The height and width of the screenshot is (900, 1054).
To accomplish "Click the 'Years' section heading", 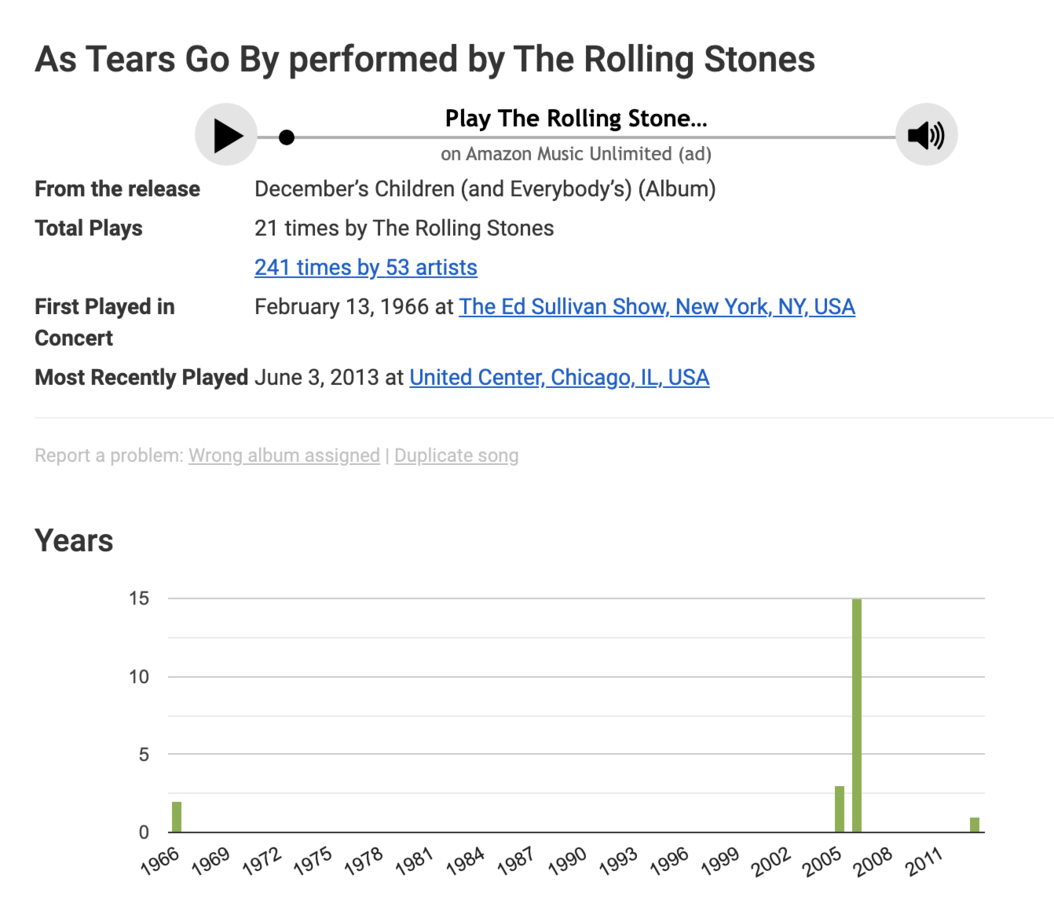I will [74, 541].
